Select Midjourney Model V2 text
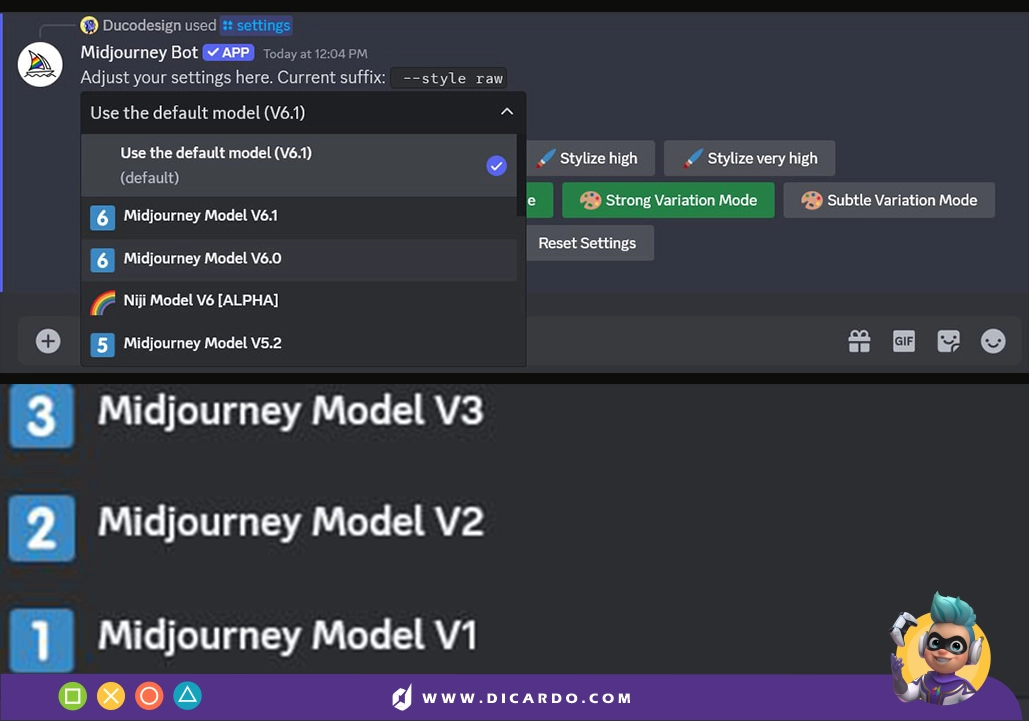Screen dimensions: 1029x721 (x=291, y=523)
